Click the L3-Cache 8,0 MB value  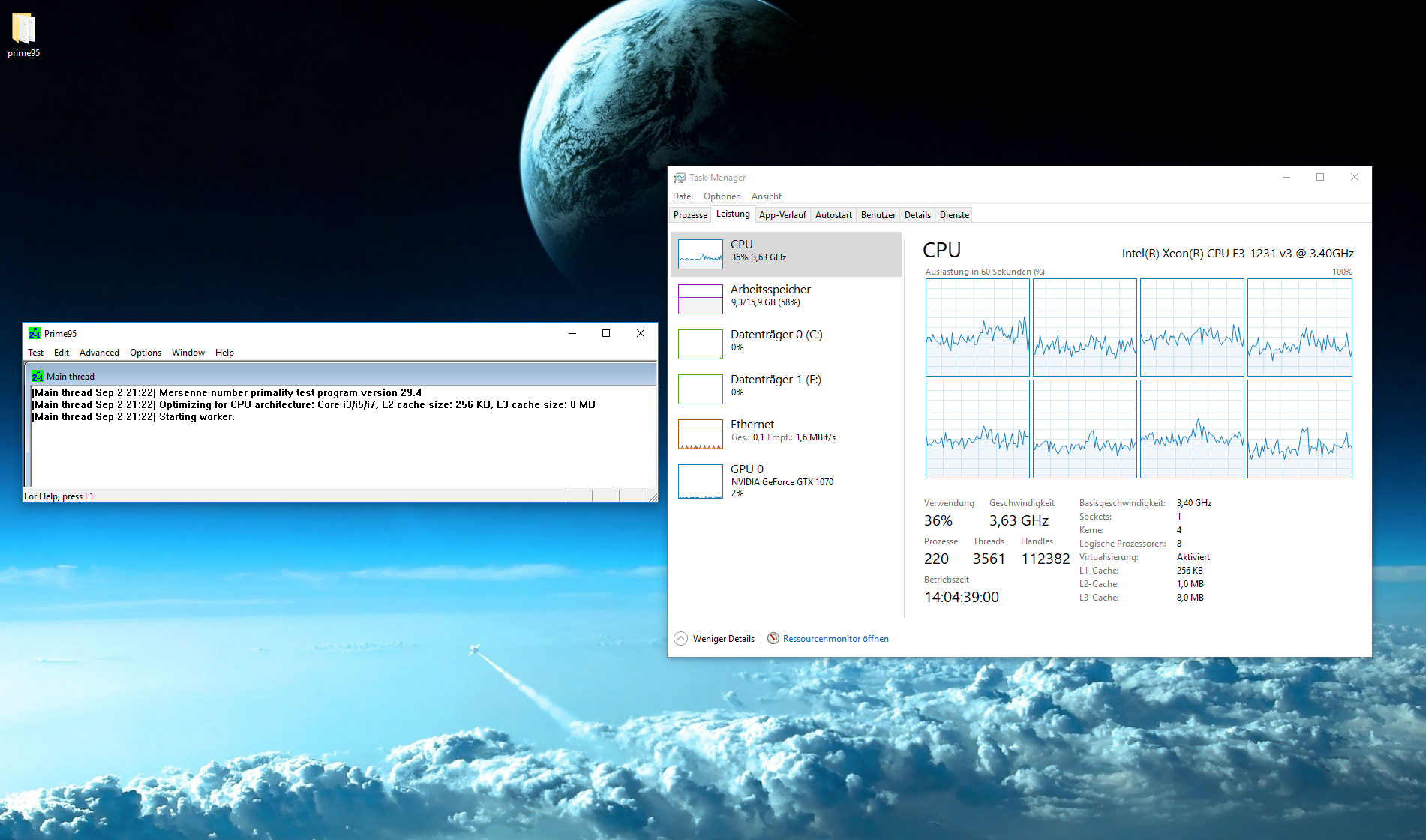[x=1190, y=598]
